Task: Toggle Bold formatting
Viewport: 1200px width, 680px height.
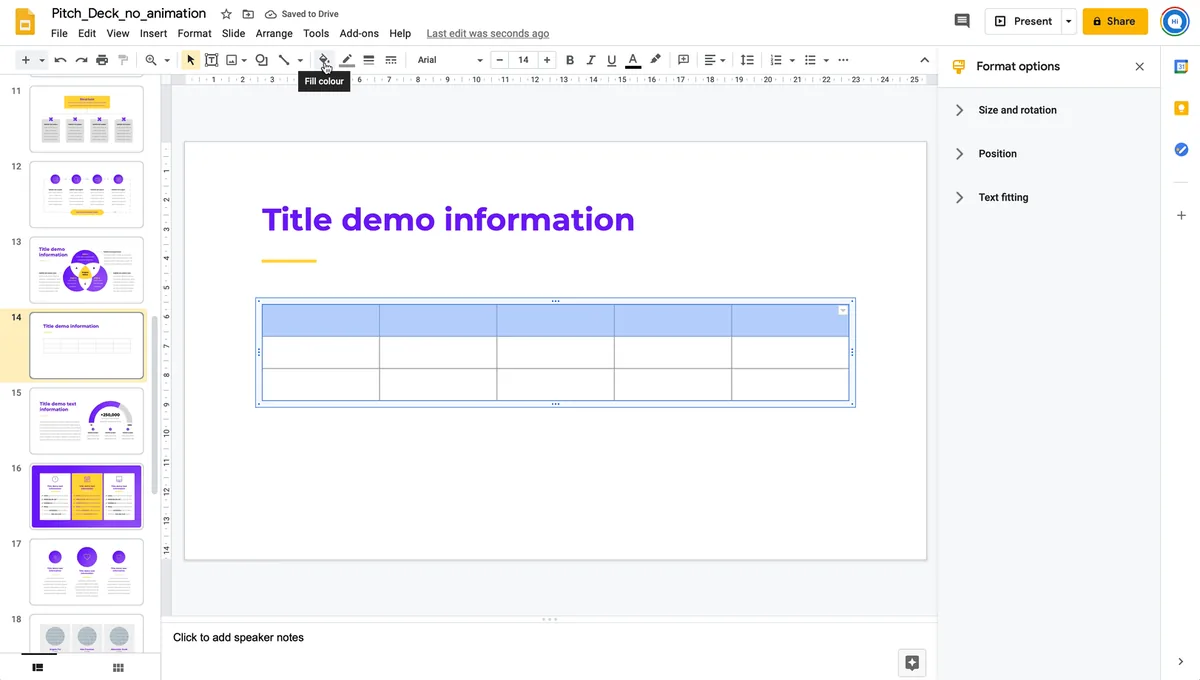Action: [x=570, y=60]
